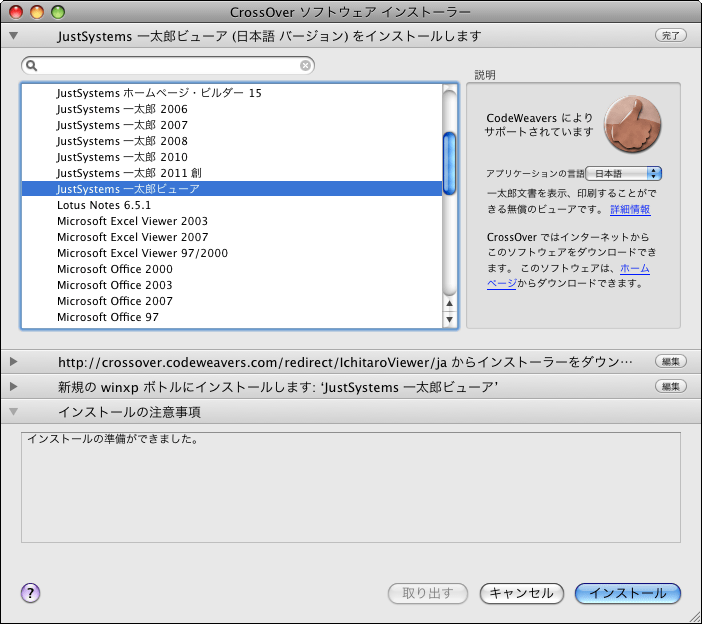
Task: Click the list scroll up arrow
Action: click(449, 303)
